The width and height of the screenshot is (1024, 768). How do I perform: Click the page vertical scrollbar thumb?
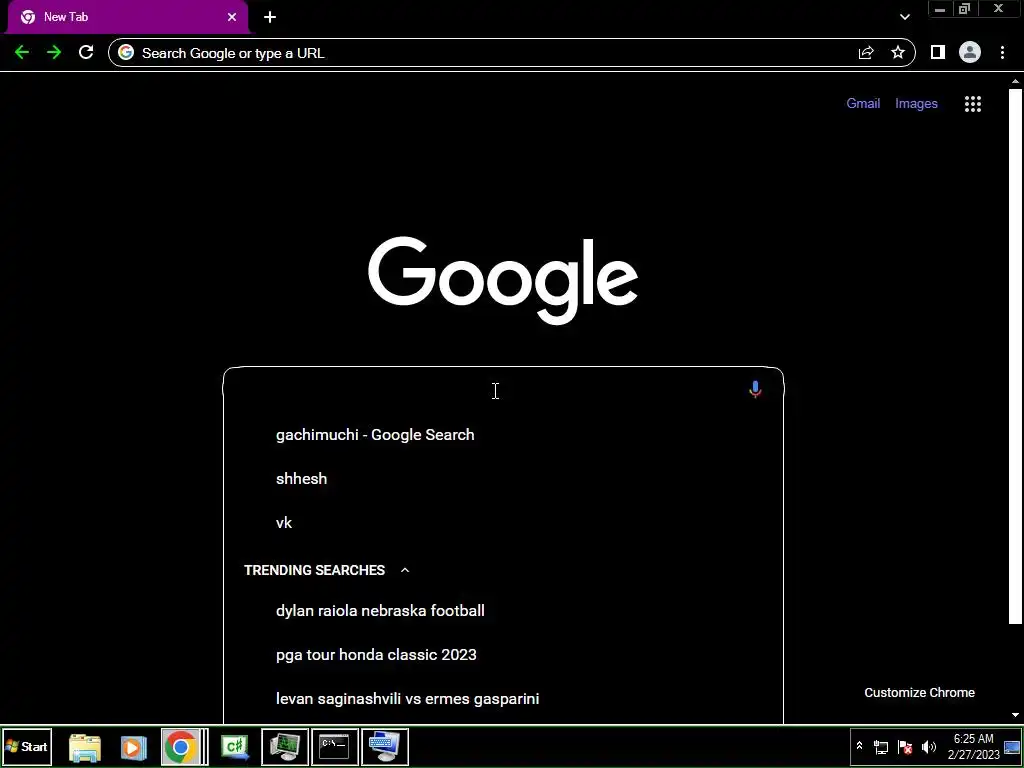pos(1015,356)
